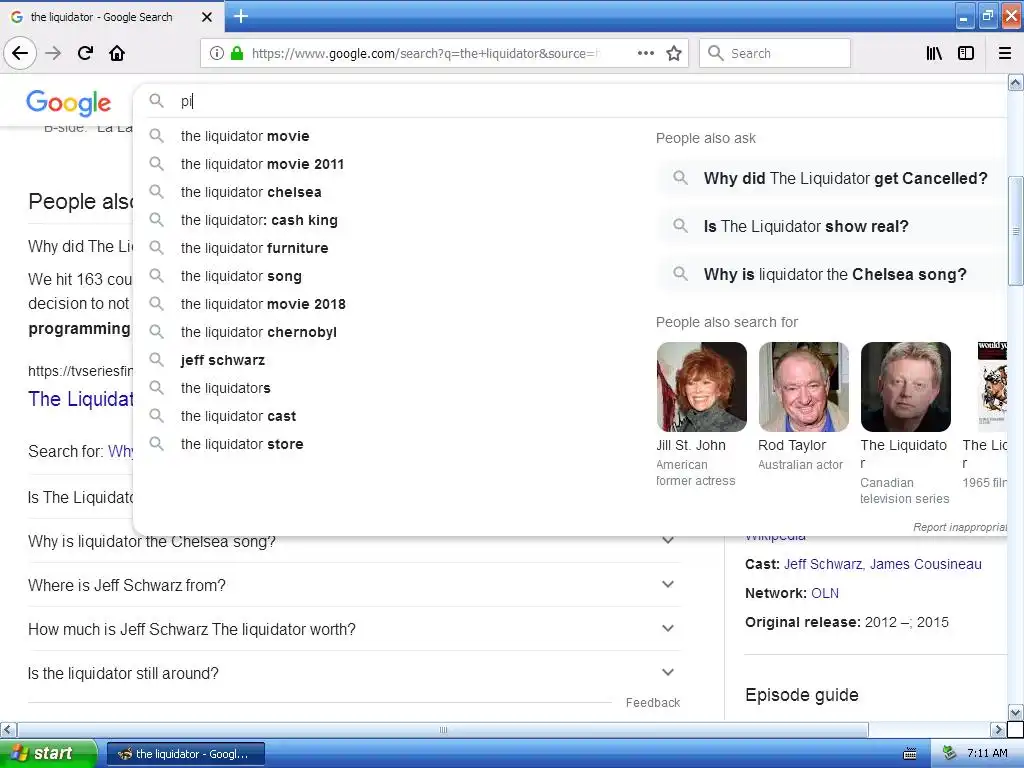Click the magnifier inside Google search box

[x=157, y=101]
